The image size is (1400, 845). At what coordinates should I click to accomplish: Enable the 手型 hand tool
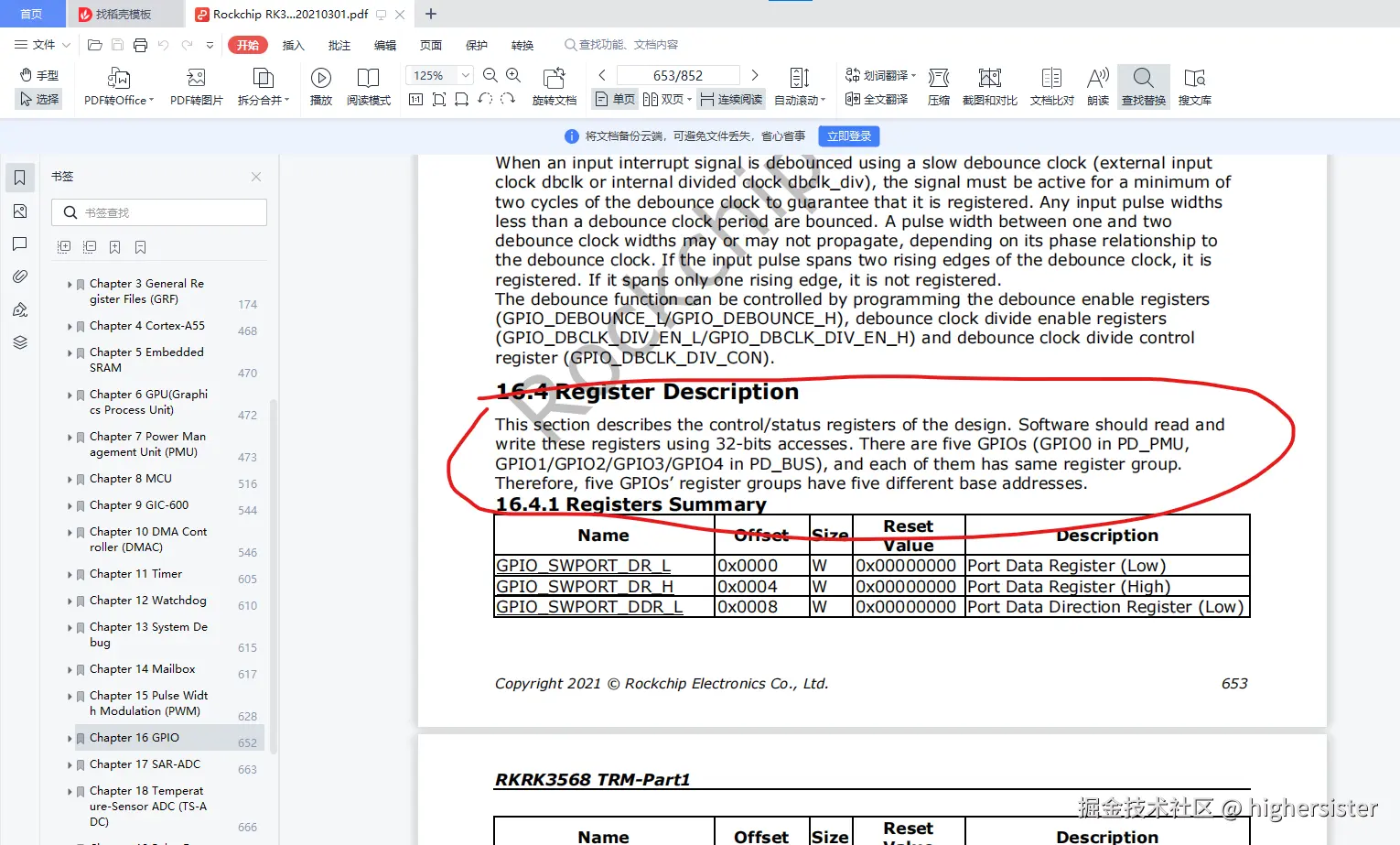click(39, 75)
